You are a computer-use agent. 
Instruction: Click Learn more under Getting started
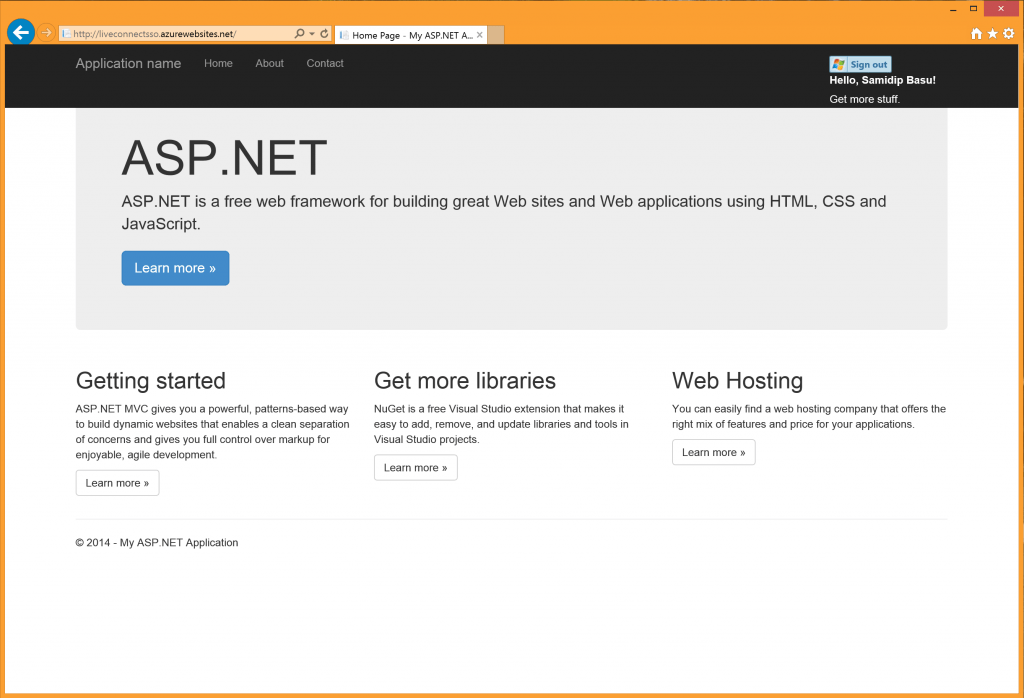(118, 483)
